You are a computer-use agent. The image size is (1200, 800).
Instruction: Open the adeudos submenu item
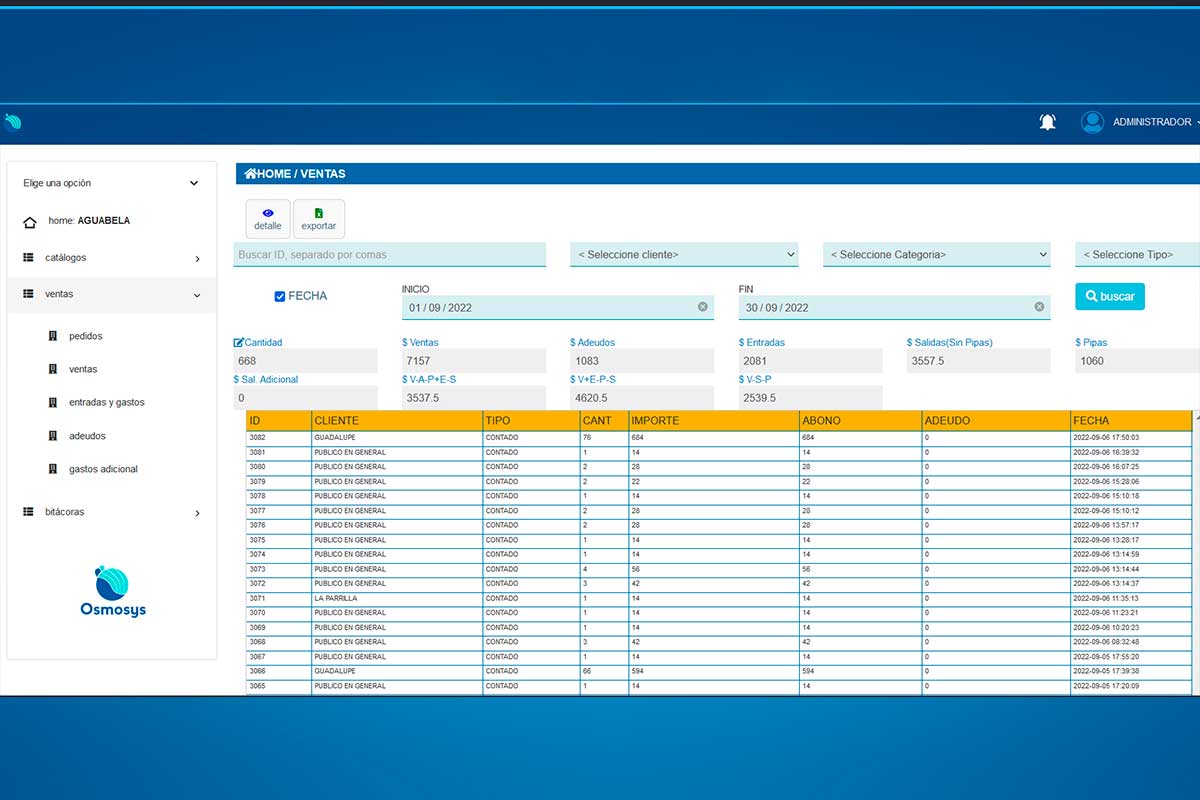(87, 436)
